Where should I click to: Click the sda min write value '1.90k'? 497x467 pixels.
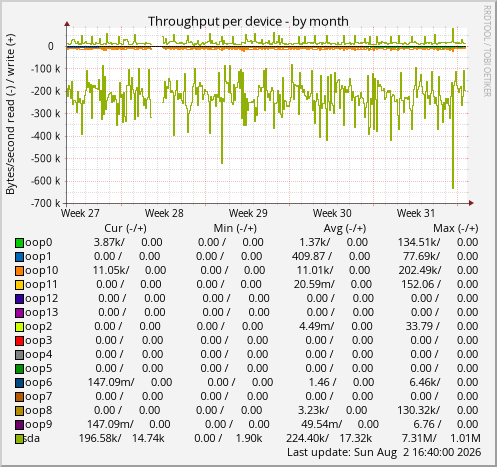click(249, 438)
